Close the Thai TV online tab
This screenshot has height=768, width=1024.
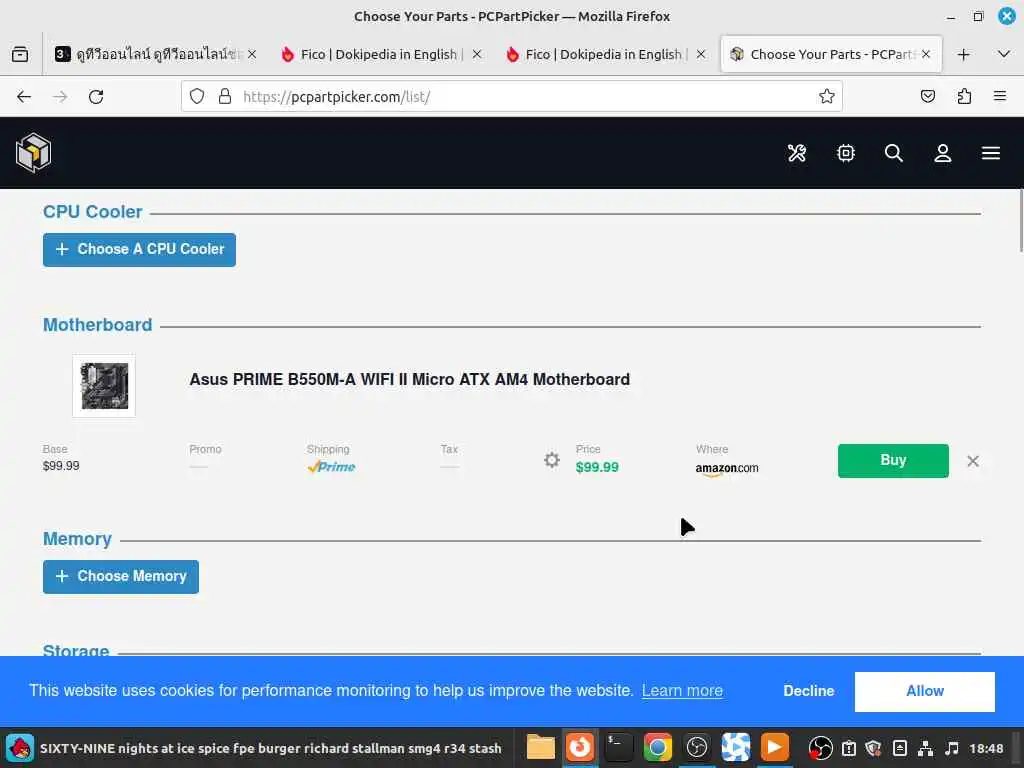(x=252, y=54)
